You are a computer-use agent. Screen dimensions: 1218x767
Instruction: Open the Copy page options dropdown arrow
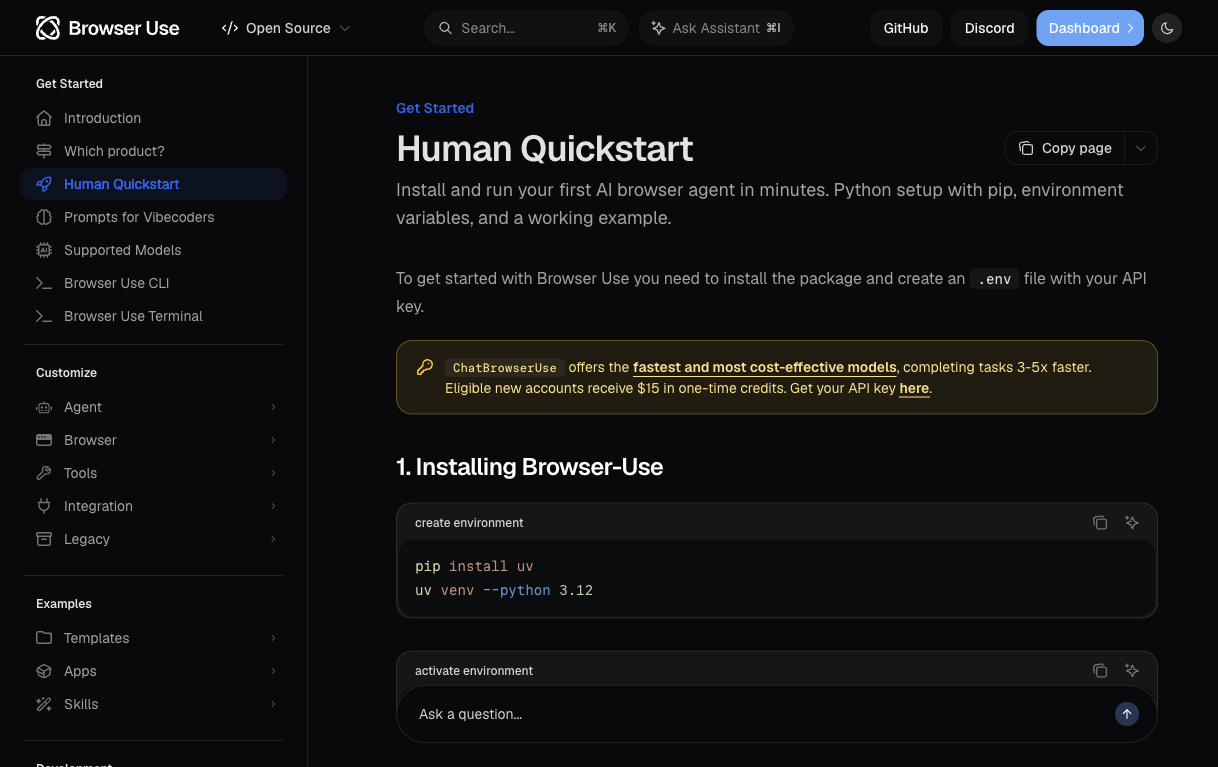click(1141, 148)
